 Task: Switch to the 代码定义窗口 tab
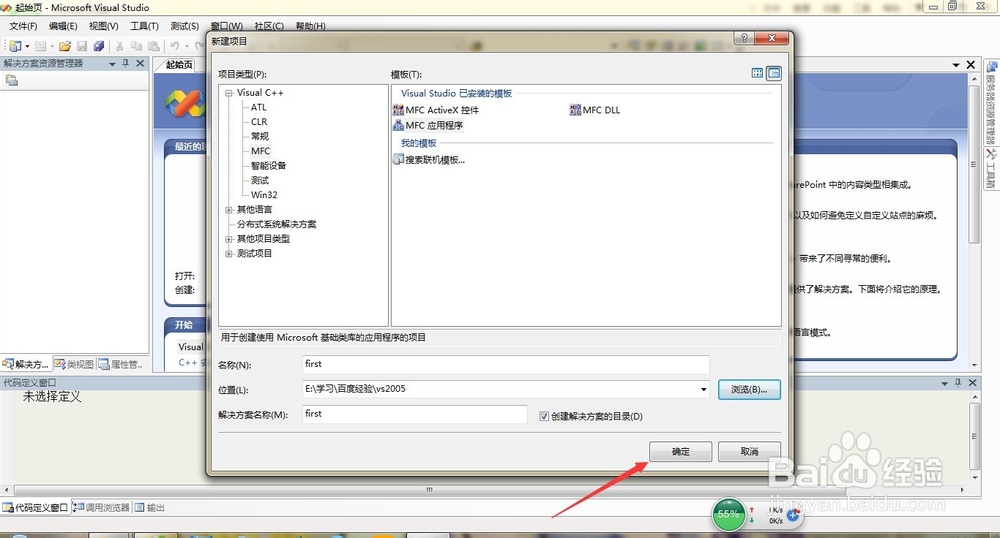(x=35, y=507)
